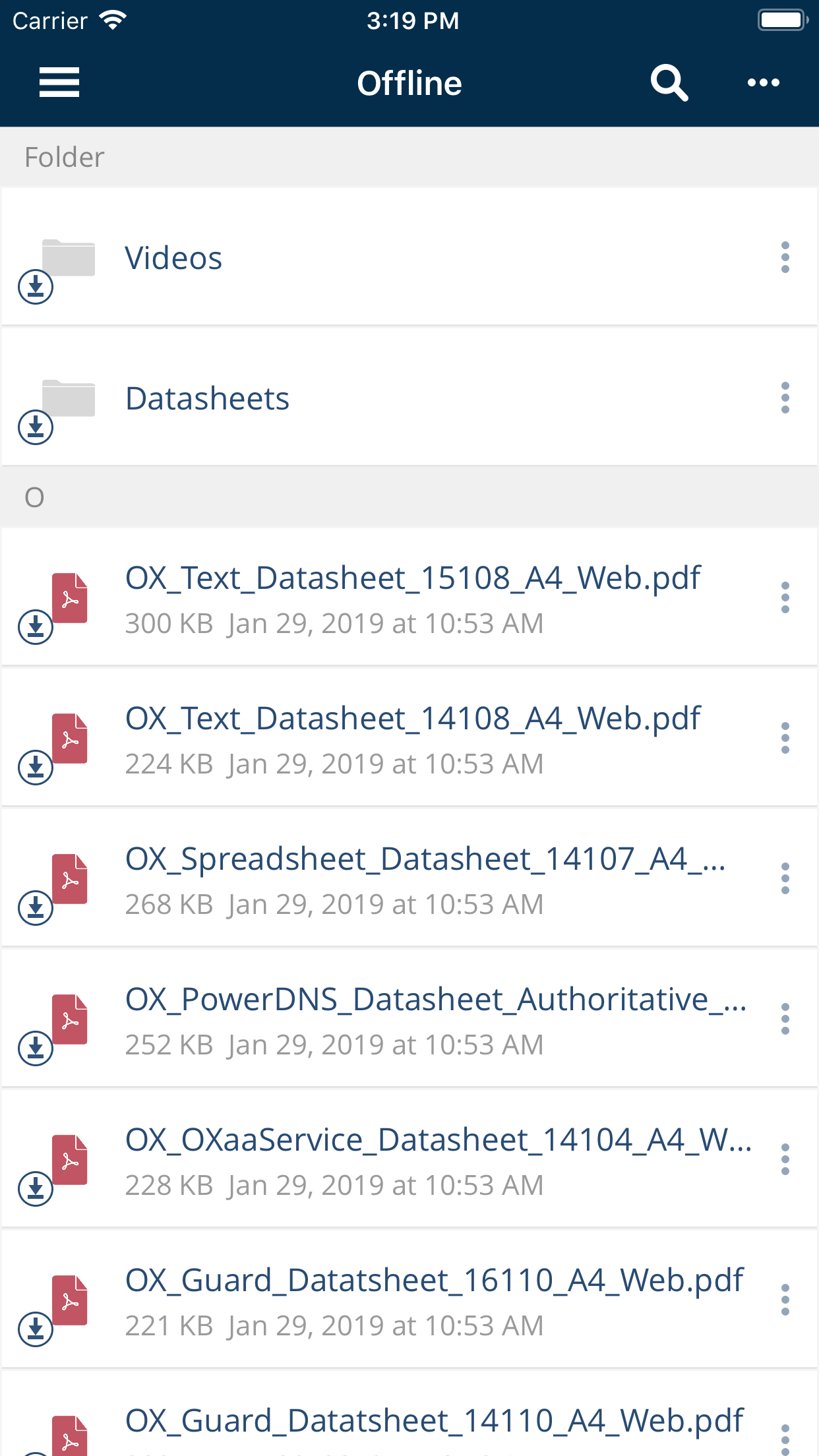
Task: Expand options for OX_OXaaService datasheet
Action: (x=785, y=1159)
